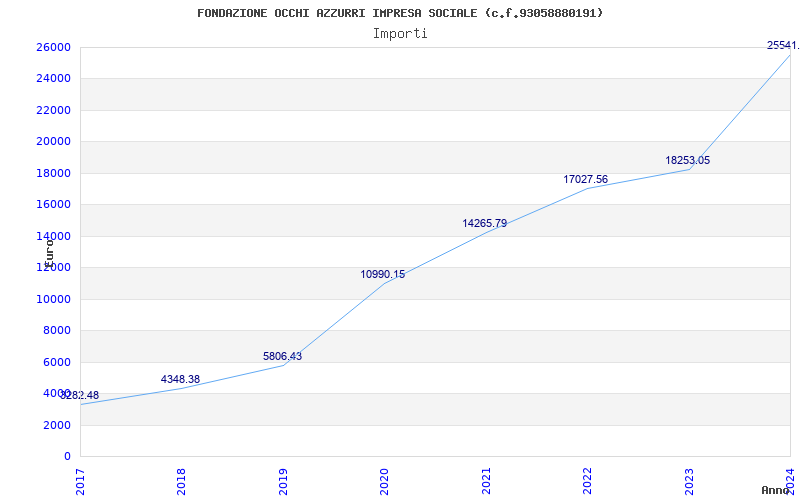Screen dimensions: 800x500
Task: Click the 26000 y-axis value
Action: [x=53, y=47]
